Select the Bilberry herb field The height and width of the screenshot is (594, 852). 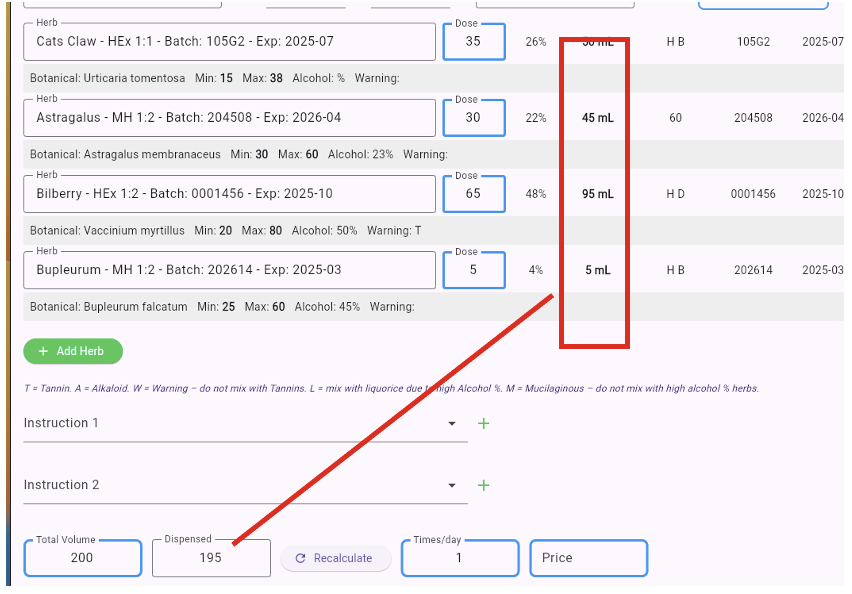229,193
